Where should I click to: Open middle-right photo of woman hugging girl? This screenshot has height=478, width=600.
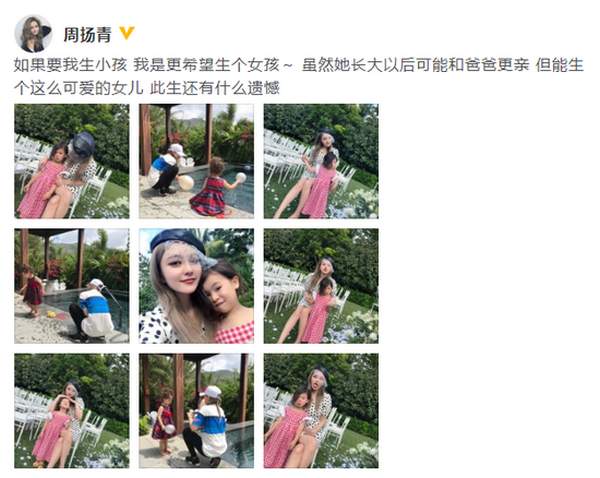coord(321,286)
